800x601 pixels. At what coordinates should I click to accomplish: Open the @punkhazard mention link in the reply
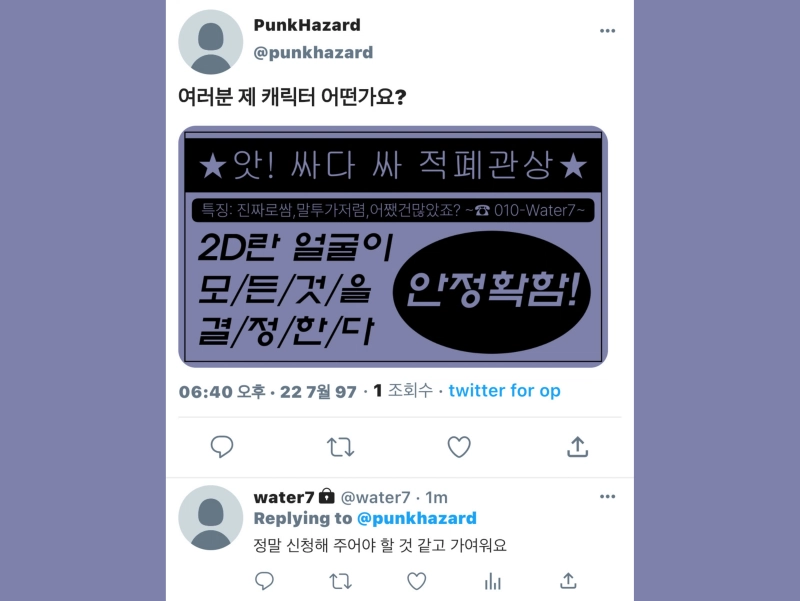416,518
